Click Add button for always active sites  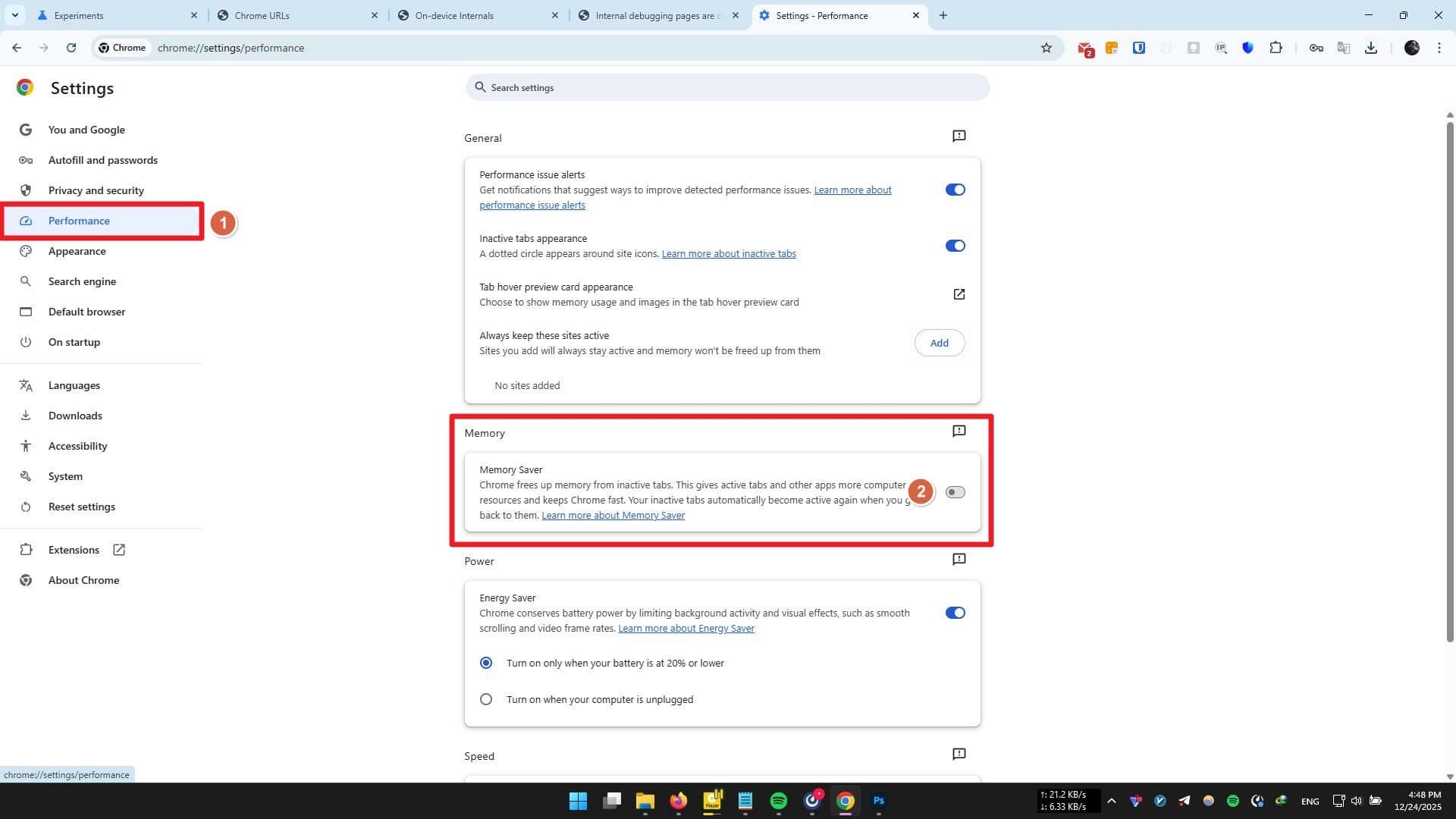pos(939,343)
